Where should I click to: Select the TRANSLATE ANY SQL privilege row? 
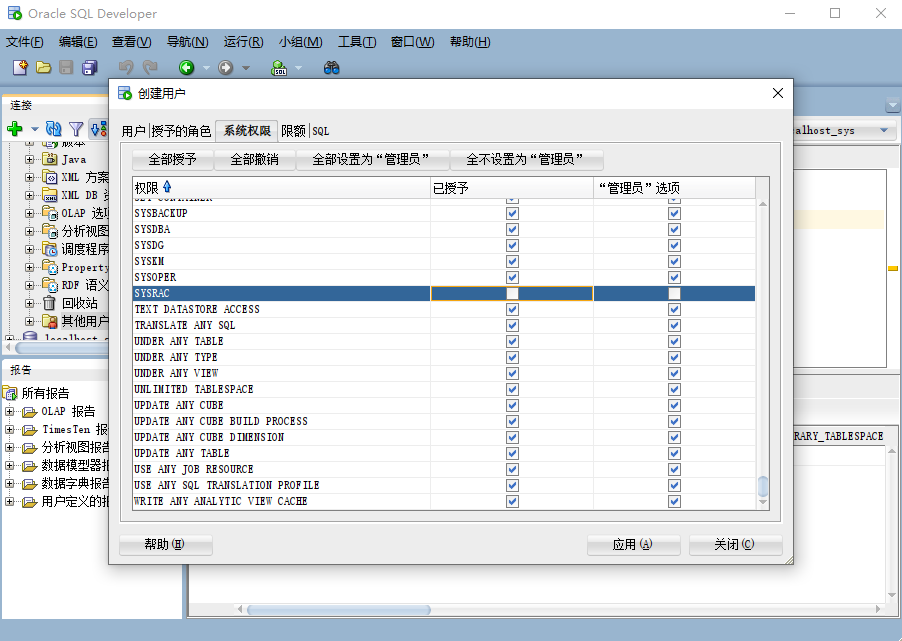[444, 326]
